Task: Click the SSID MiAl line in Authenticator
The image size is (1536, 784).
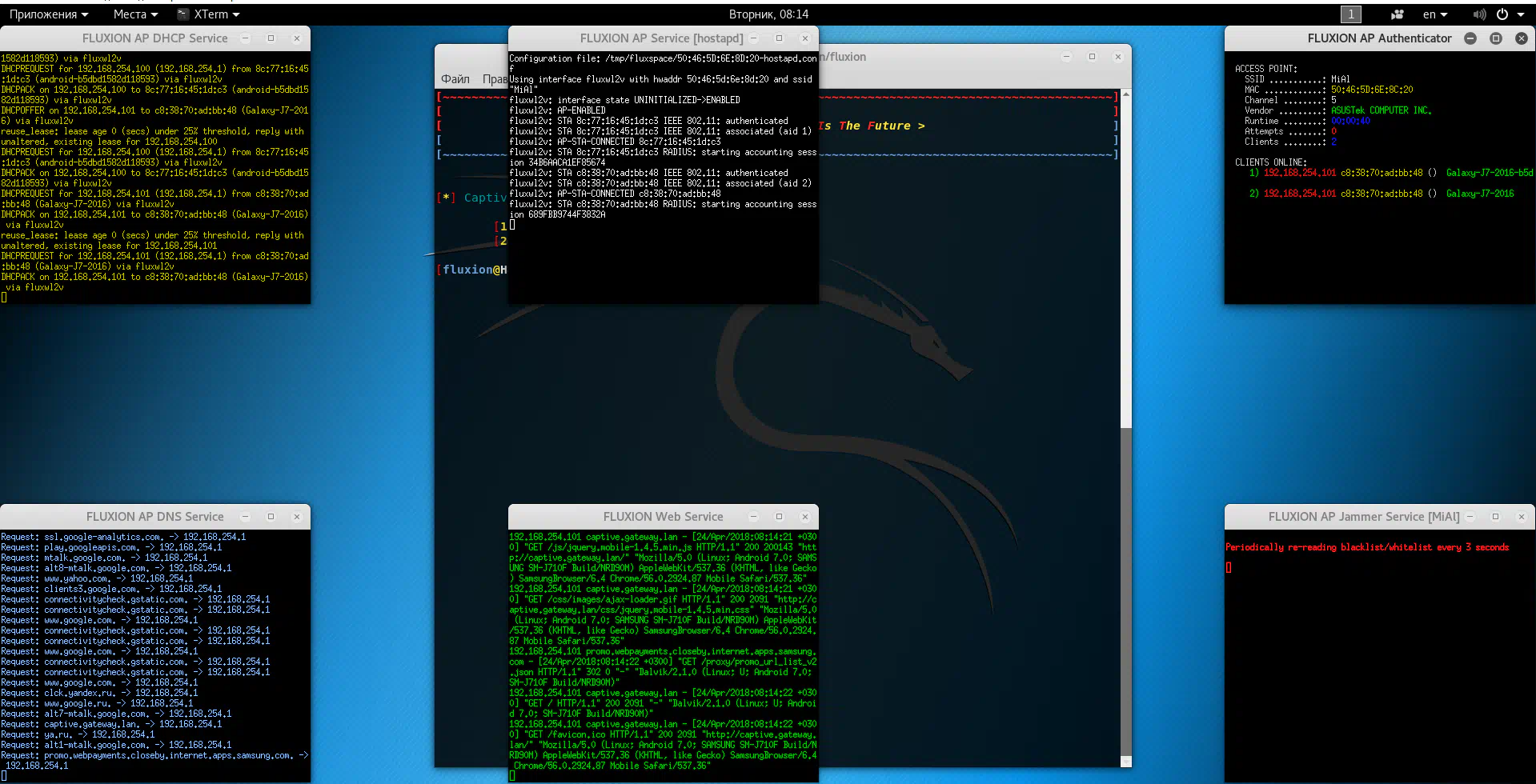Action: tap(1297, 79)
